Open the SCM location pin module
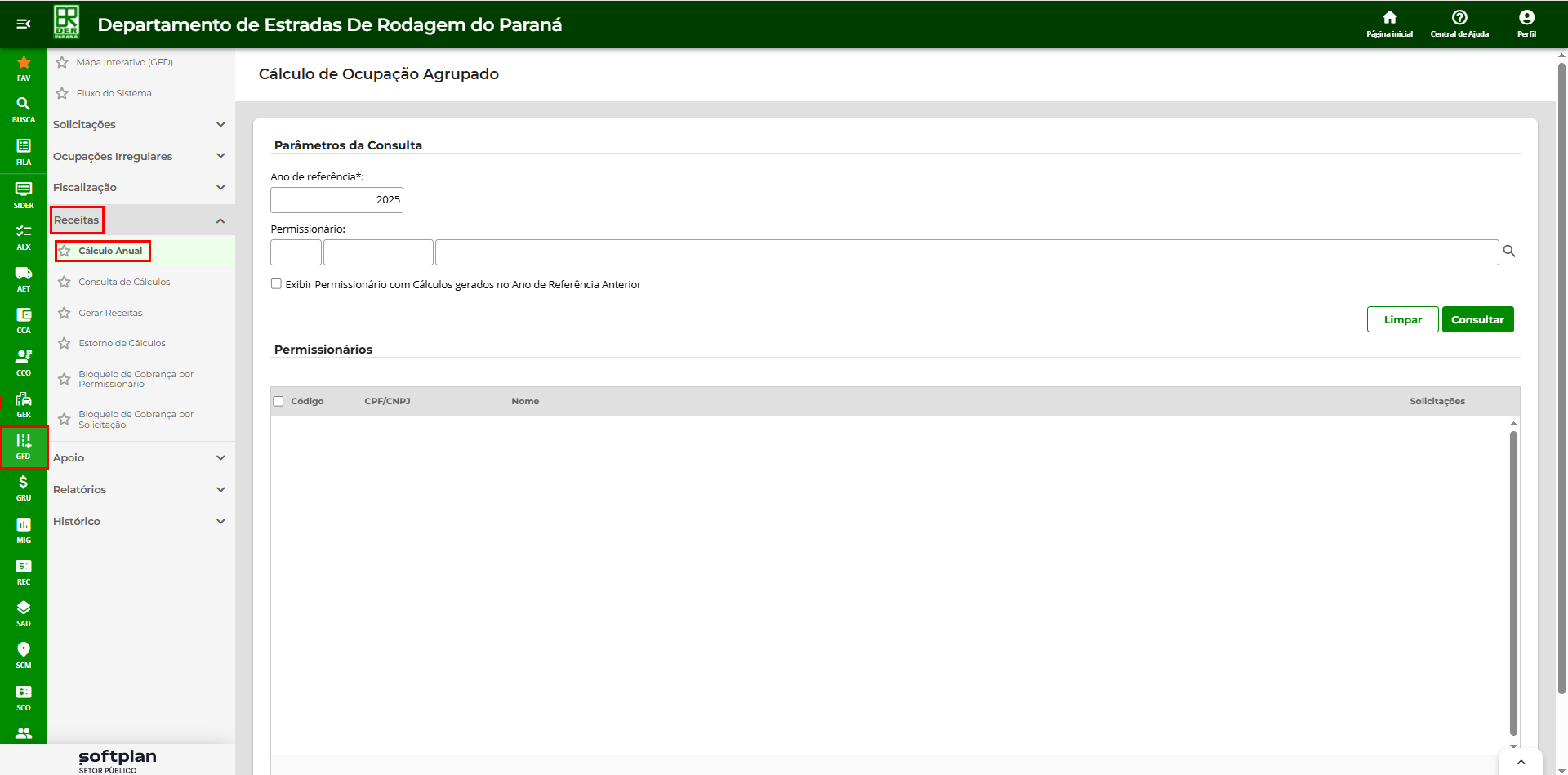This screenshot has height=775, width=1568. (24, 655)
